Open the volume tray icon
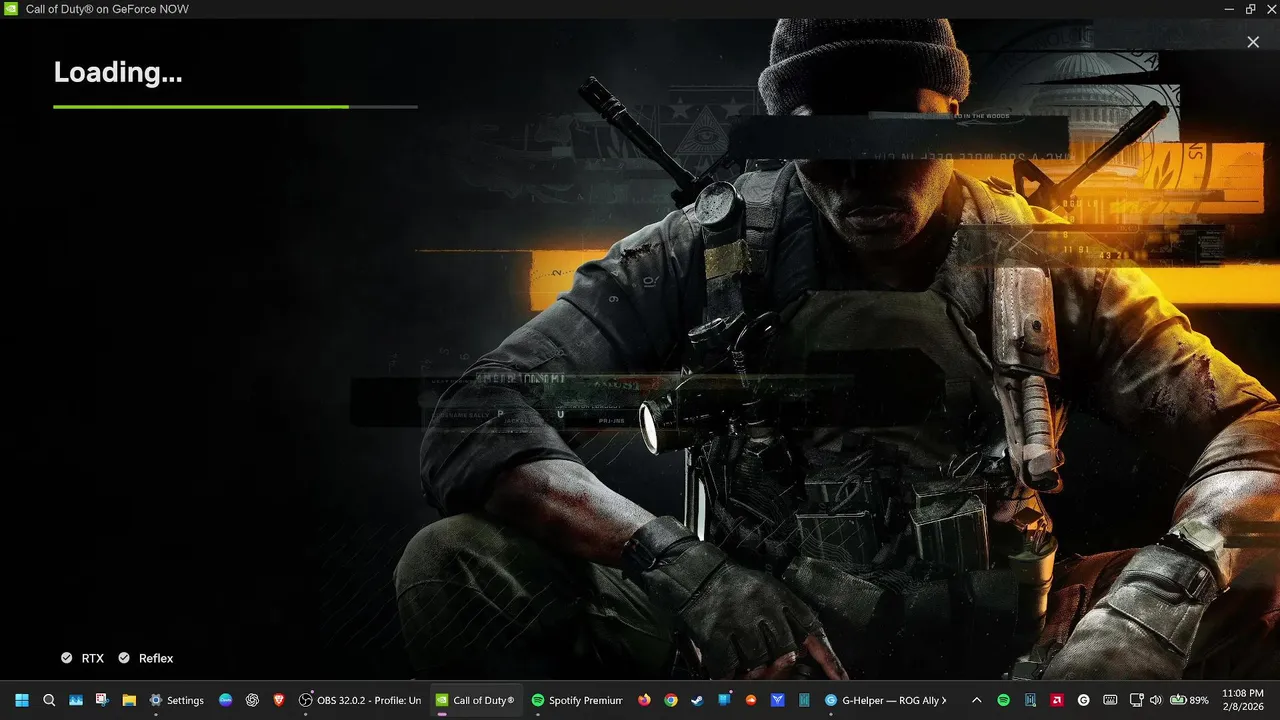Image resolution: width=1280 pixels, height=720 pixels. coord(1156,700)
